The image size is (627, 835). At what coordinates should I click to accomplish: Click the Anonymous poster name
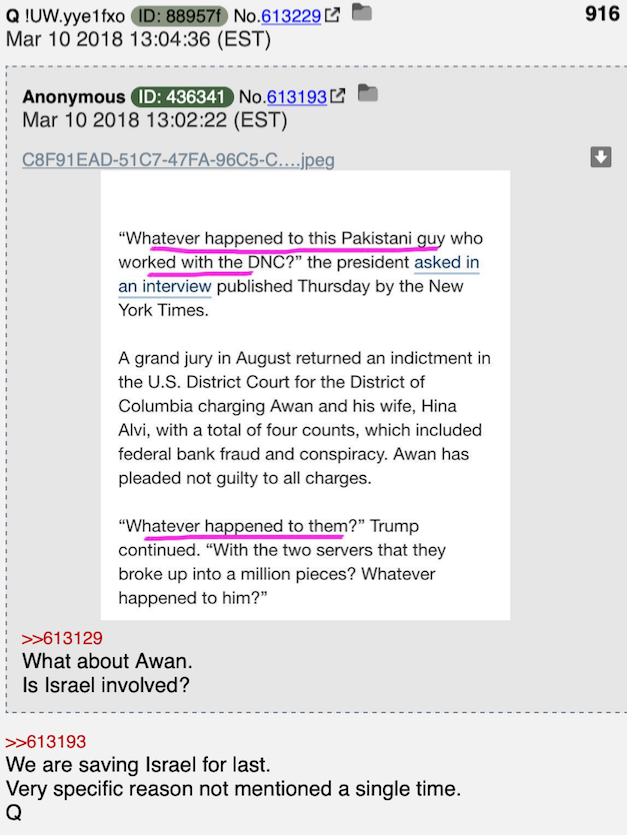[74, 97]
